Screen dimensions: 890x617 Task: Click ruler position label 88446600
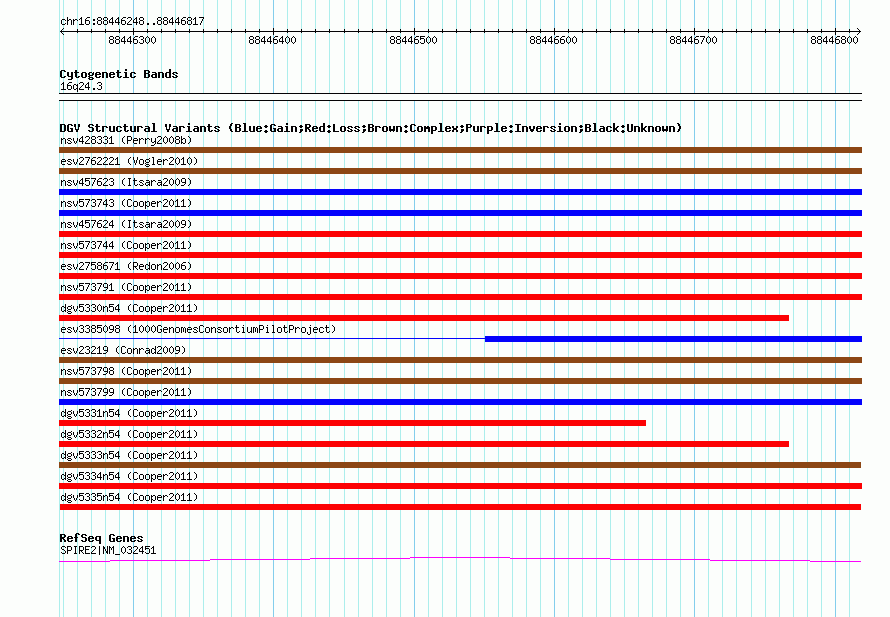coord(553,40)
